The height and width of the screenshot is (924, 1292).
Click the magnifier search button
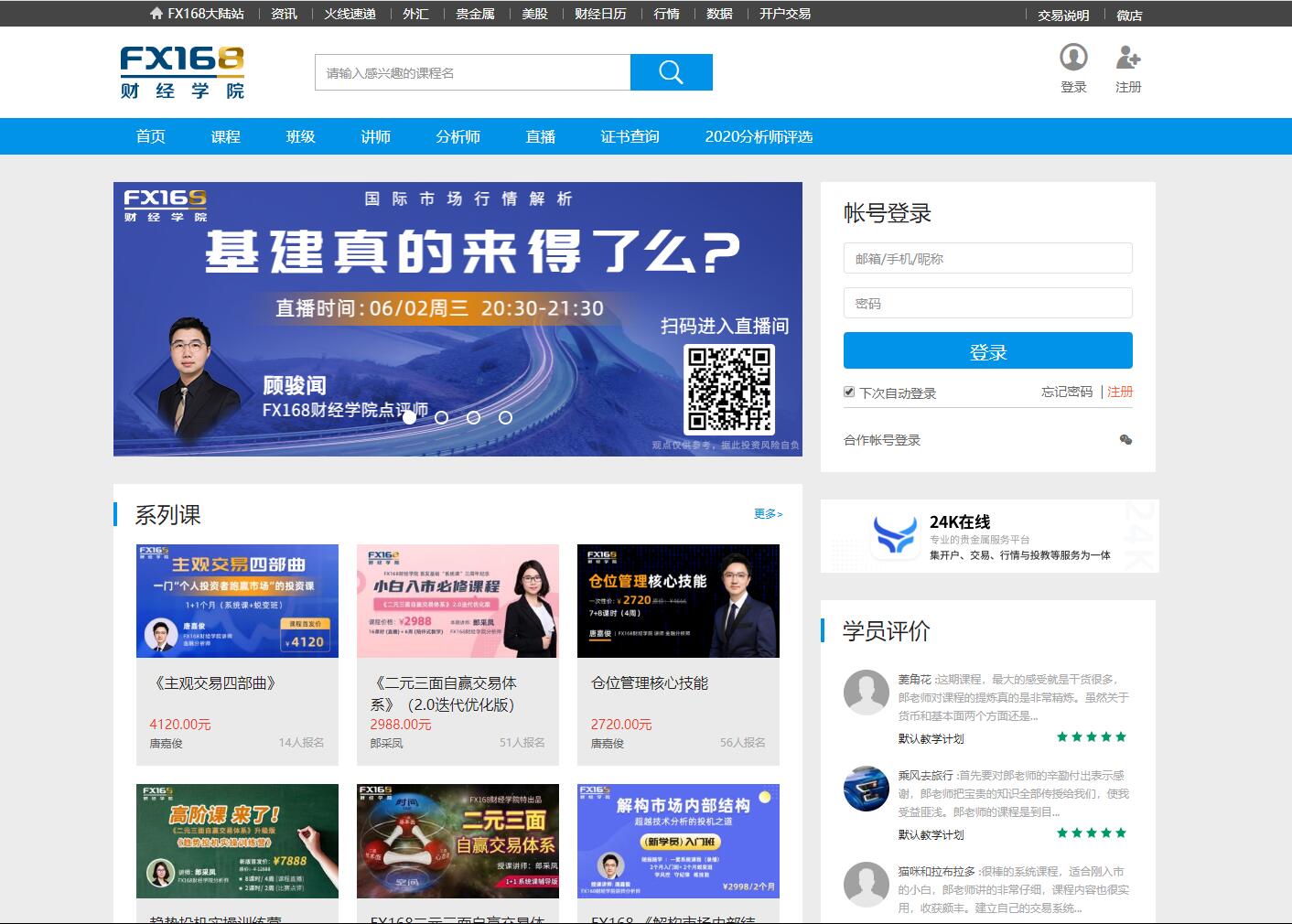point(671,73)
